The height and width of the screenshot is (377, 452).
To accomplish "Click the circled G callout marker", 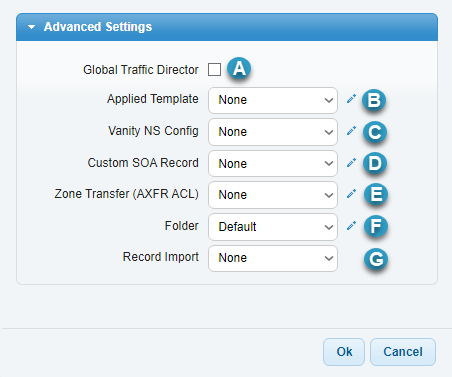I will 376,259.
